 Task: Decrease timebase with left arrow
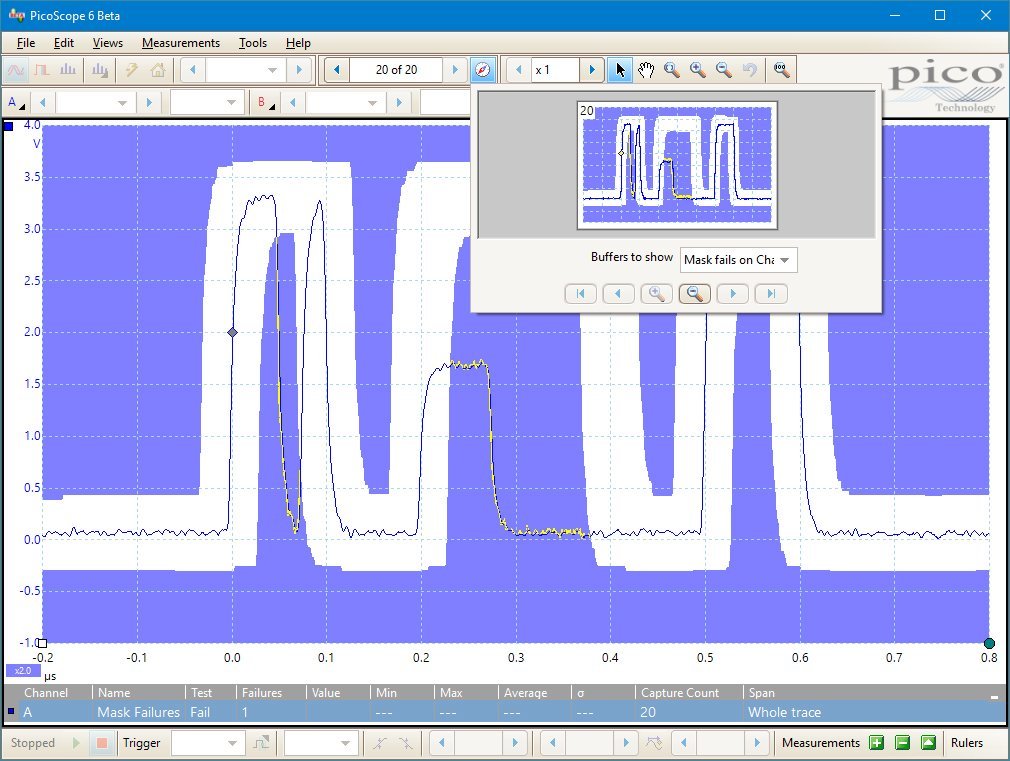193,70
